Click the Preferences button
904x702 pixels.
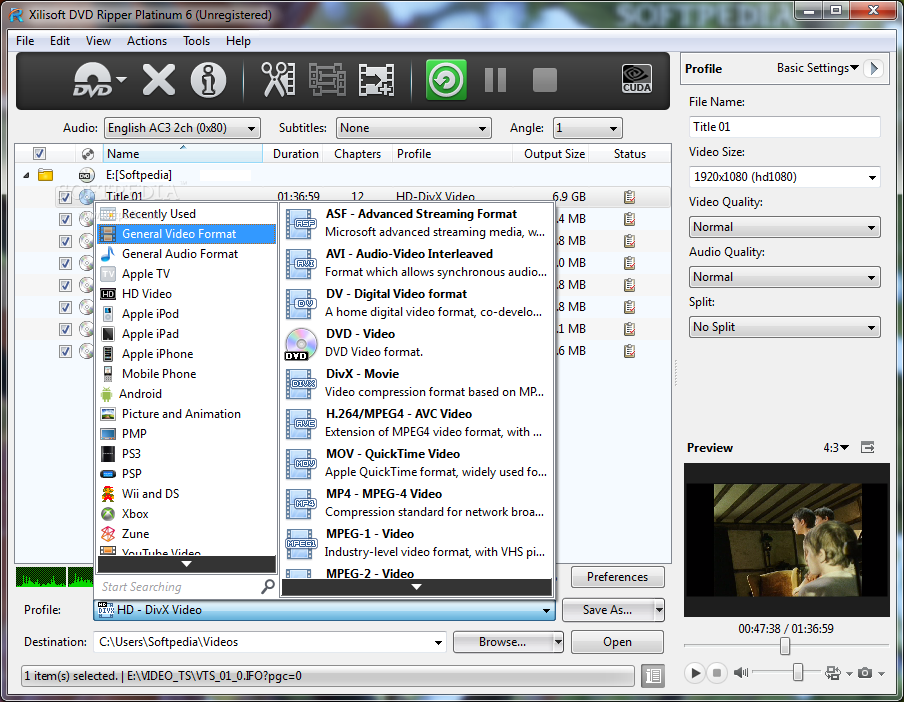(617, 577)
